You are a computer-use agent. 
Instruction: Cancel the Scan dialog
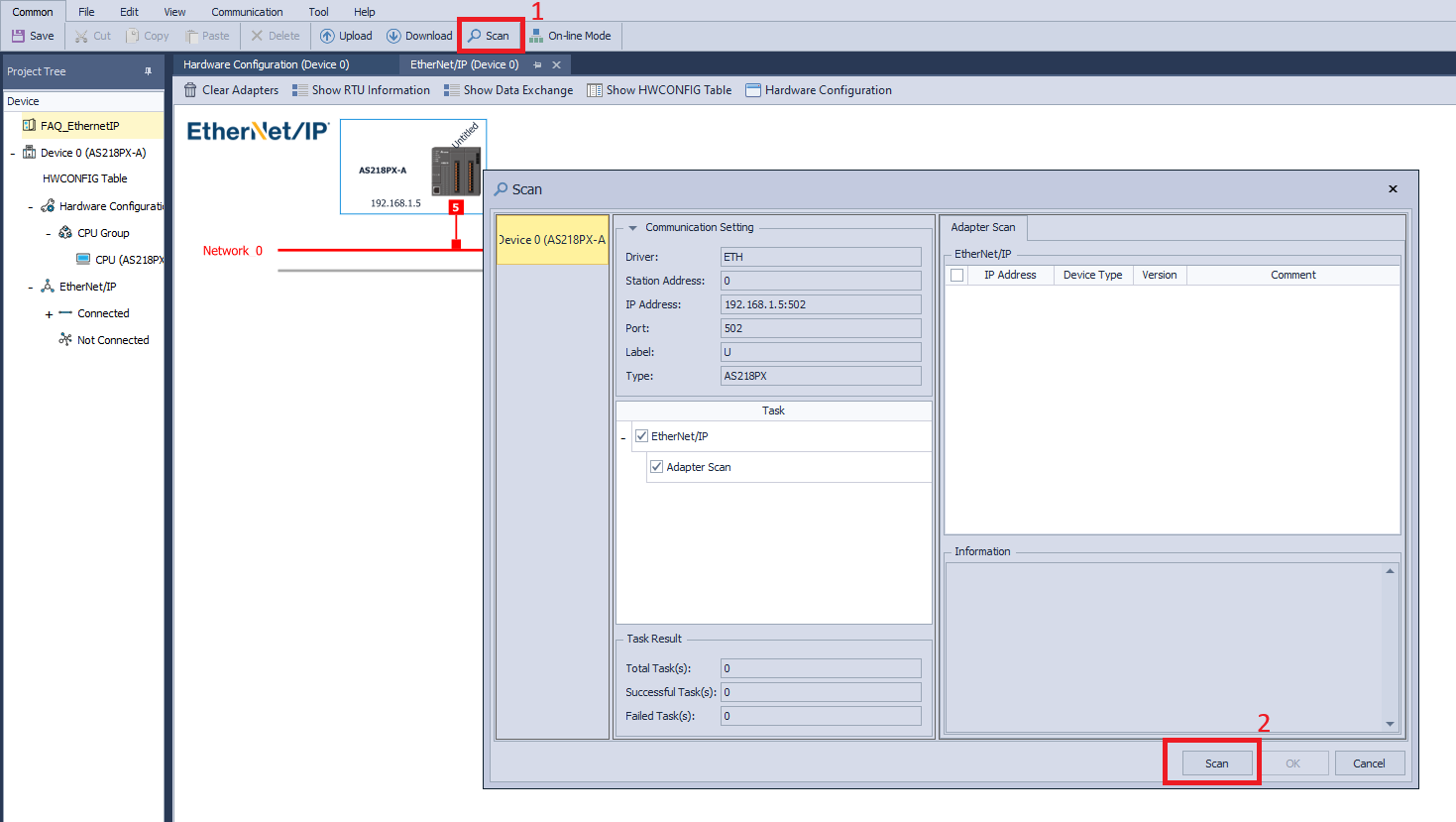click(1369, 763)
